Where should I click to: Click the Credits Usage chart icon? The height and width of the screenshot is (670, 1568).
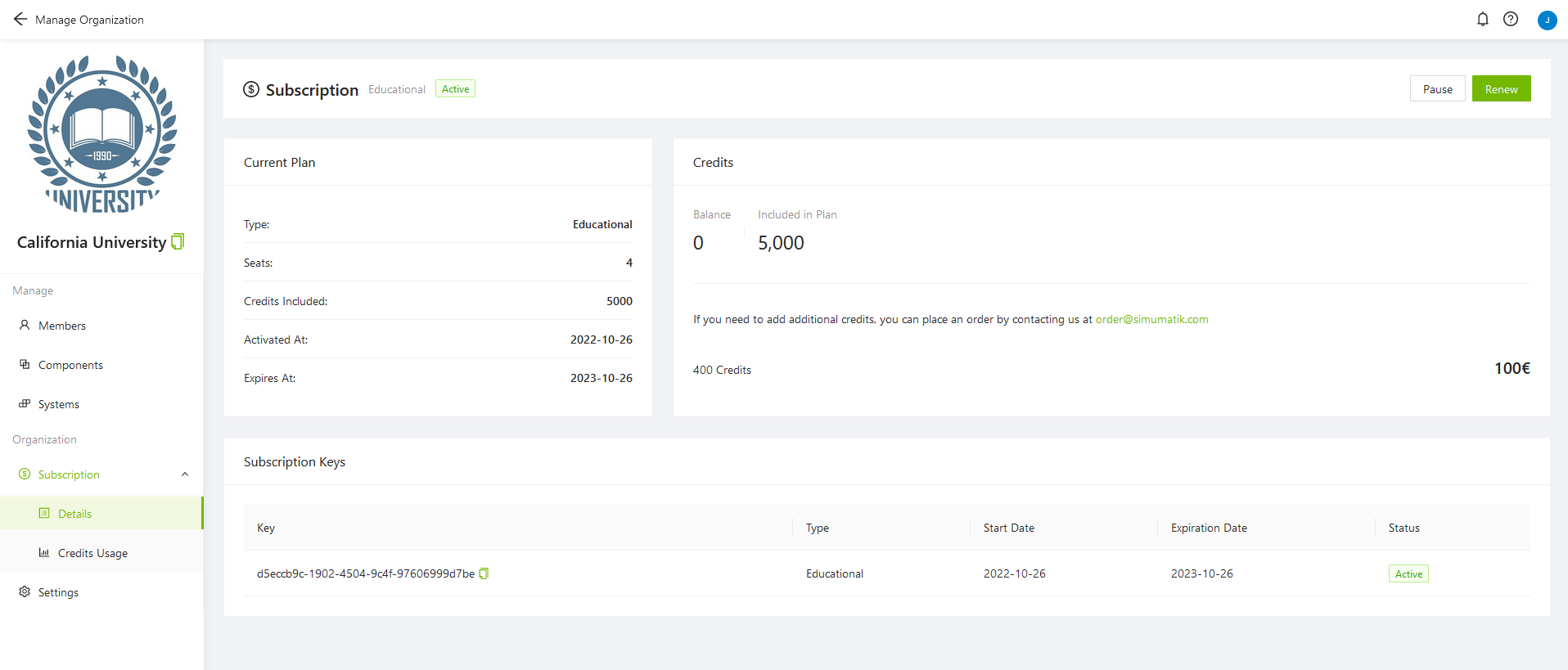coord(44,553)
